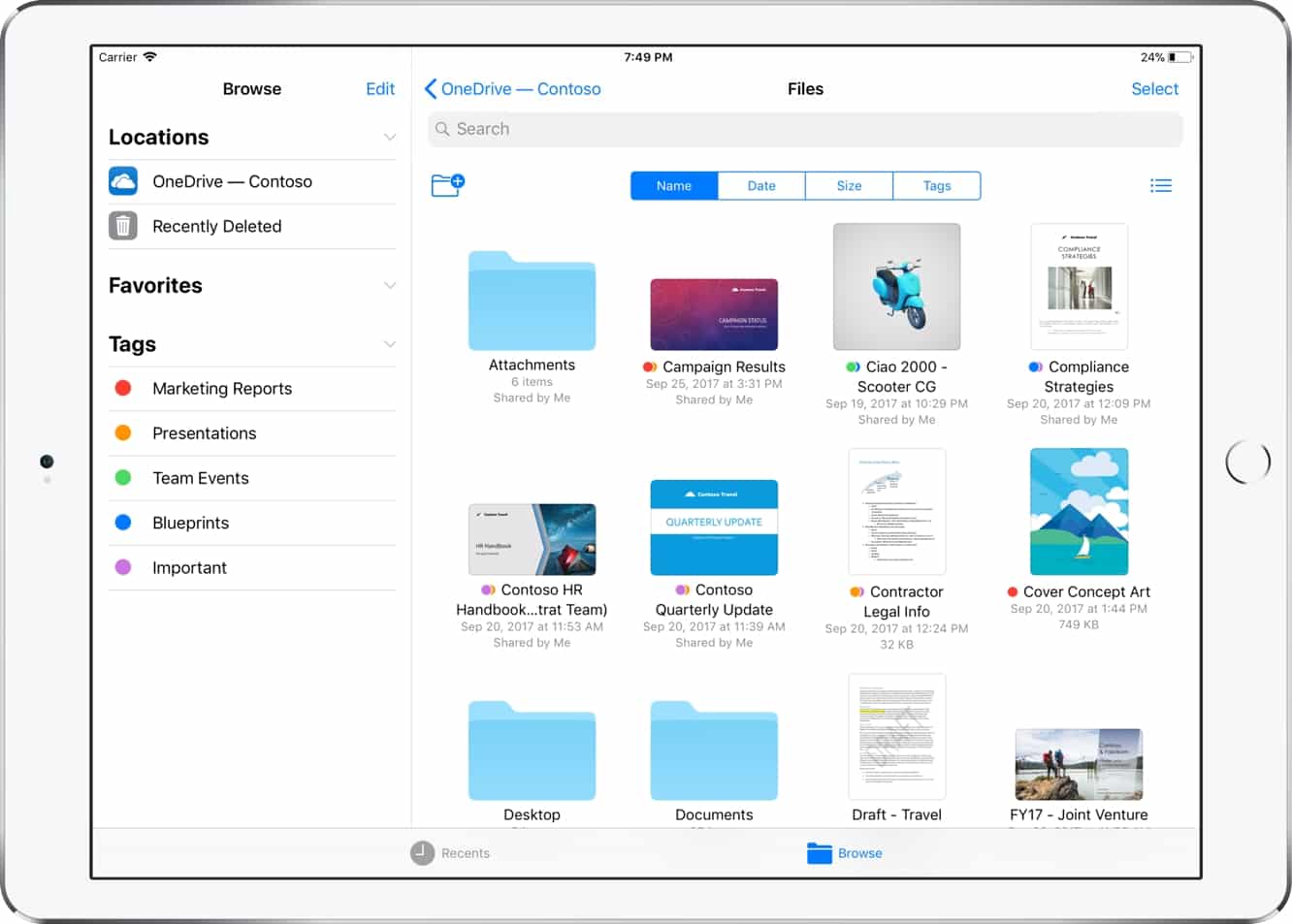Viewport: 1292px width, 924px height.
Task: Sort files by Name
Action: point(673,186)
